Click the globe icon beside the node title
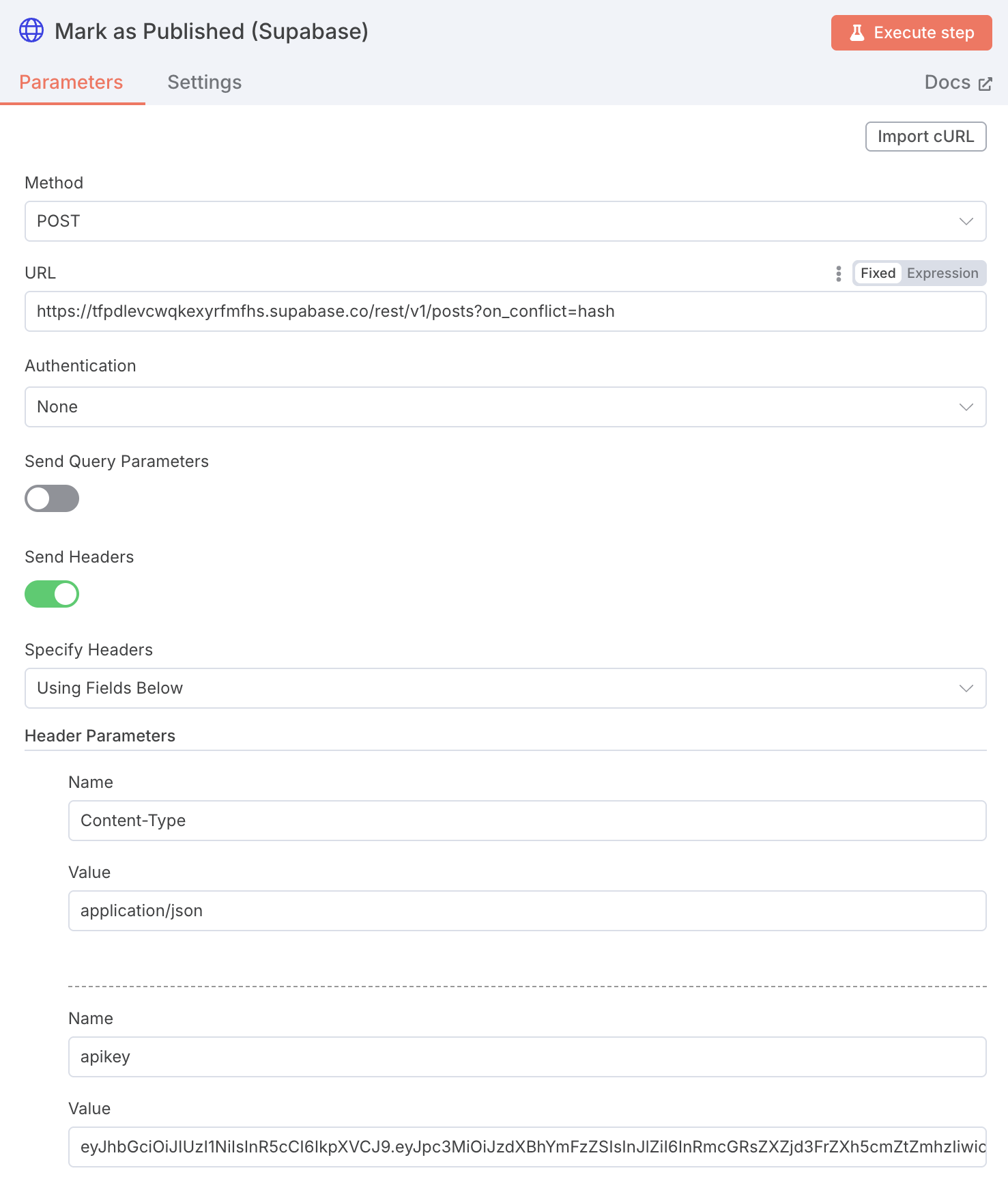 [x=31, y=31]
